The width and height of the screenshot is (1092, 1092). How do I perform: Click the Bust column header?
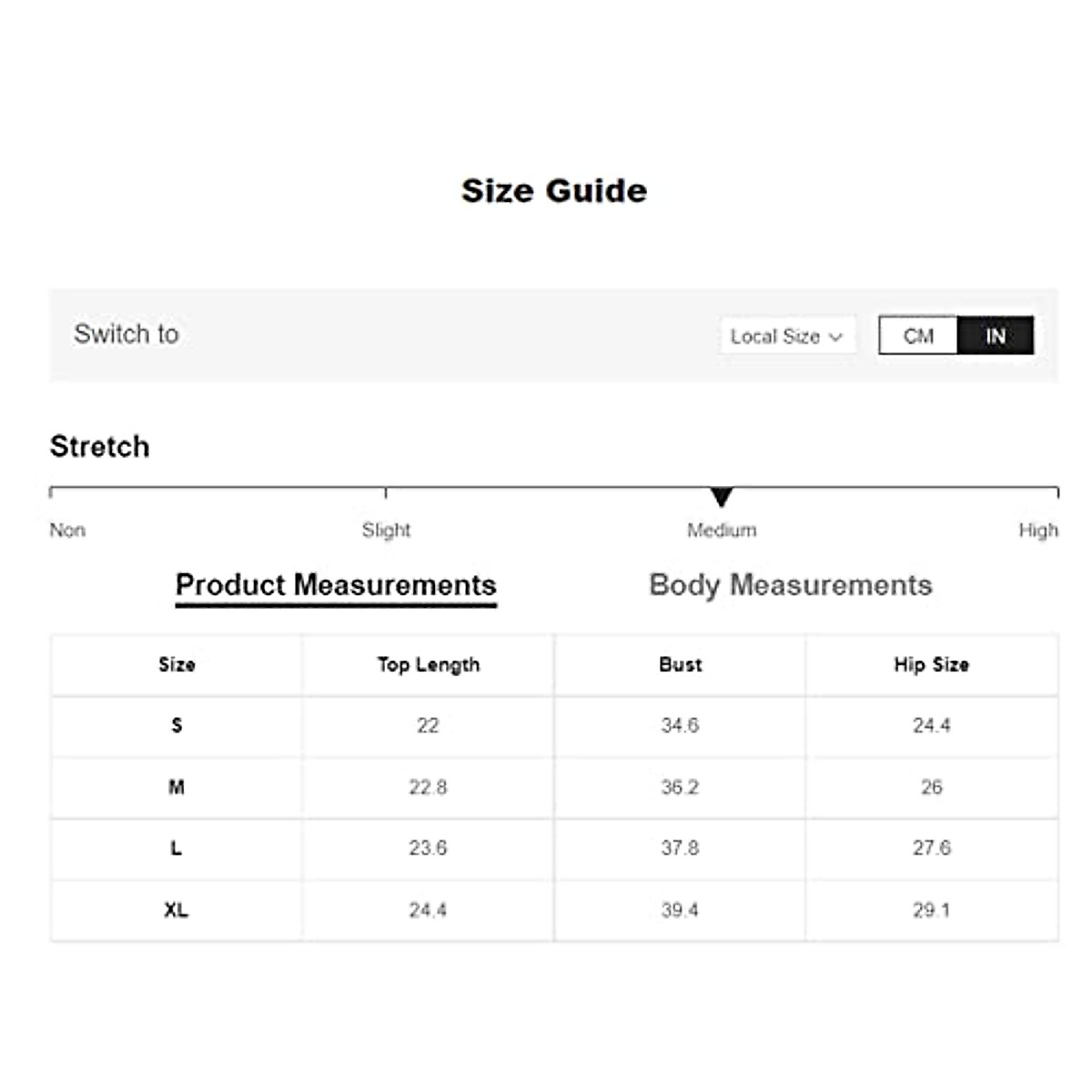[x=680, y=665]
